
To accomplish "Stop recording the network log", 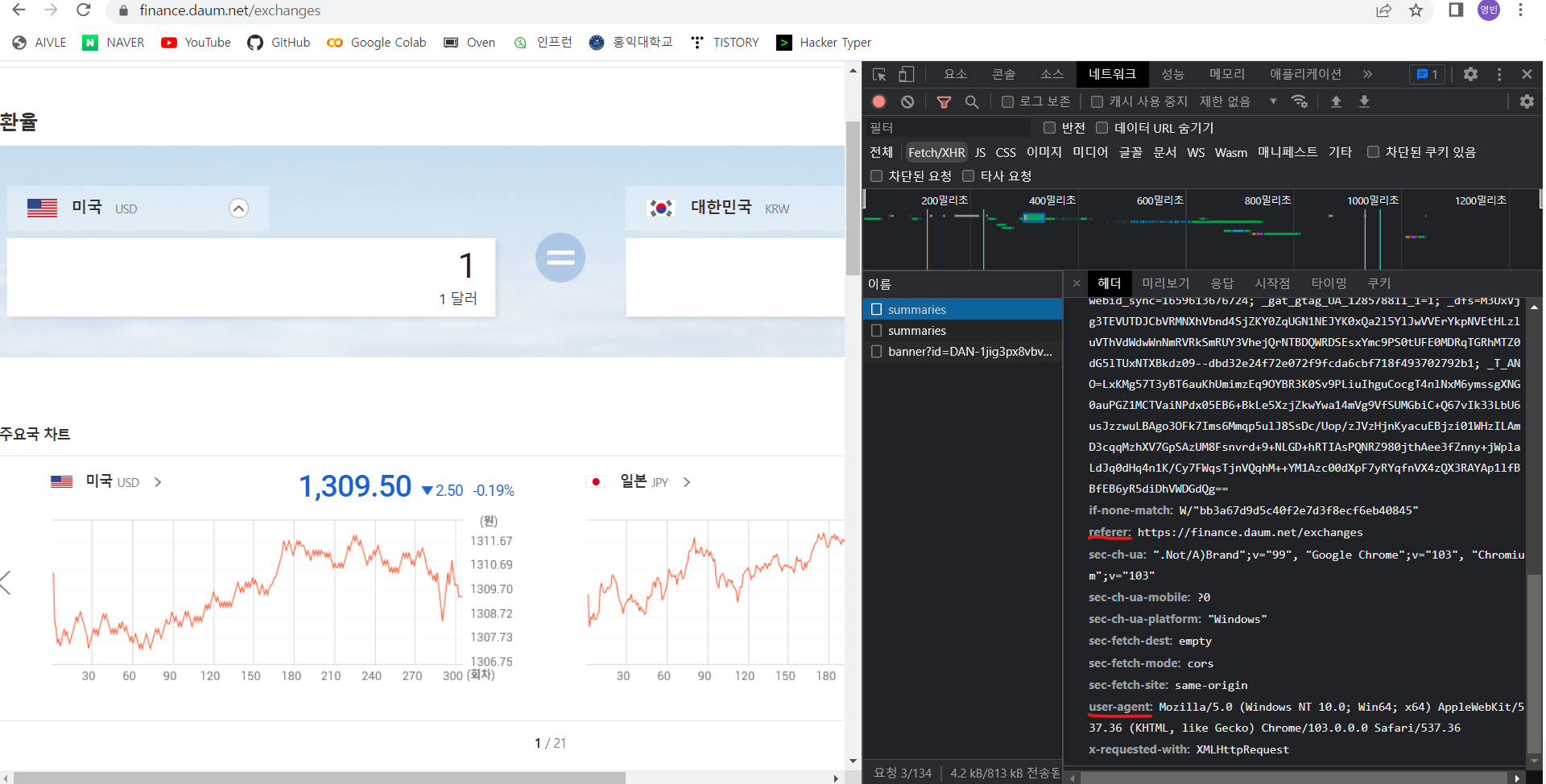I will [x=879, y=101].
